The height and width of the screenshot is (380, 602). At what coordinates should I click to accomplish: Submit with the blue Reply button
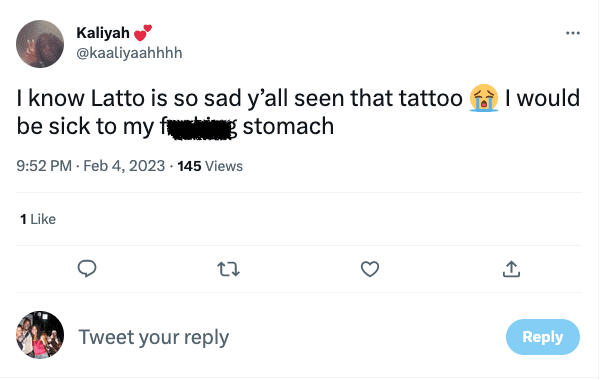coord(542,337)
